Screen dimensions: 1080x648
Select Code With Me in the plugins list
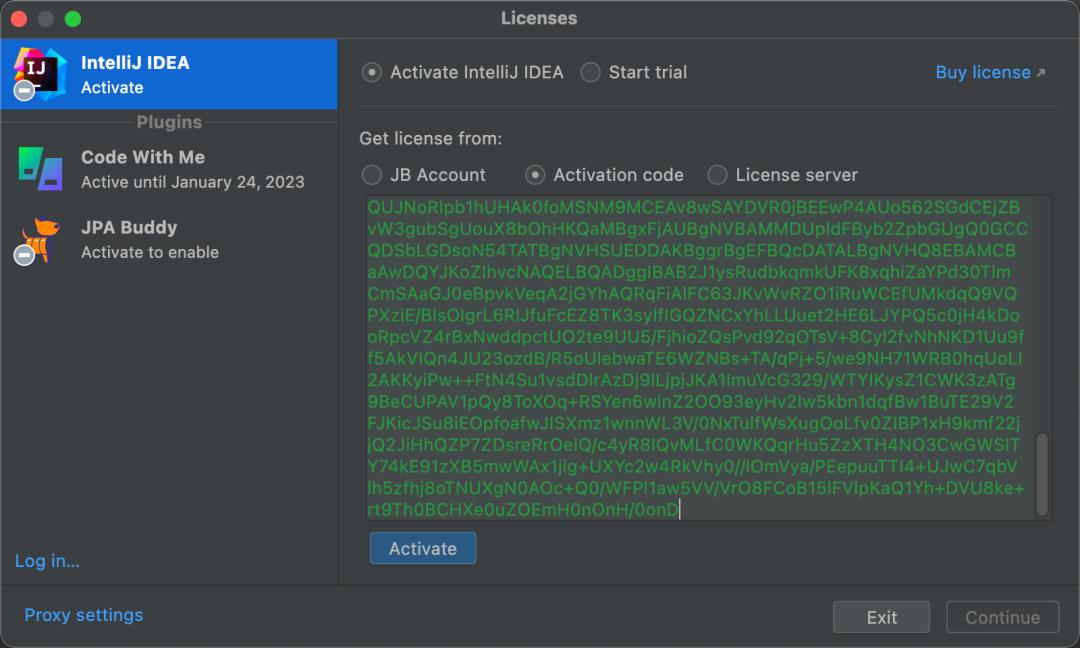pos(169,169)
